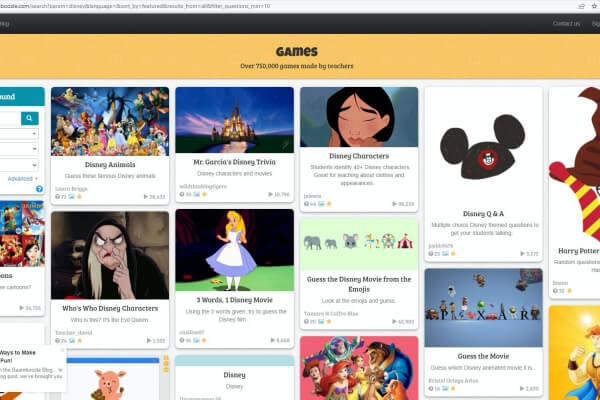Viewport: 600px width, 400px height.
Task: Open the middle filter dropdown in the sidebar
Action: (19, 149)
